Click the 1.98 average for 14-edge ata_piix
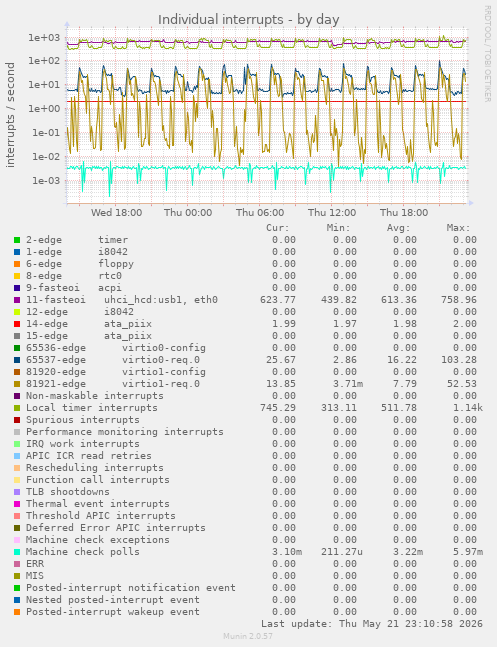Screen dimensions: 497x647 pos(405,324)
